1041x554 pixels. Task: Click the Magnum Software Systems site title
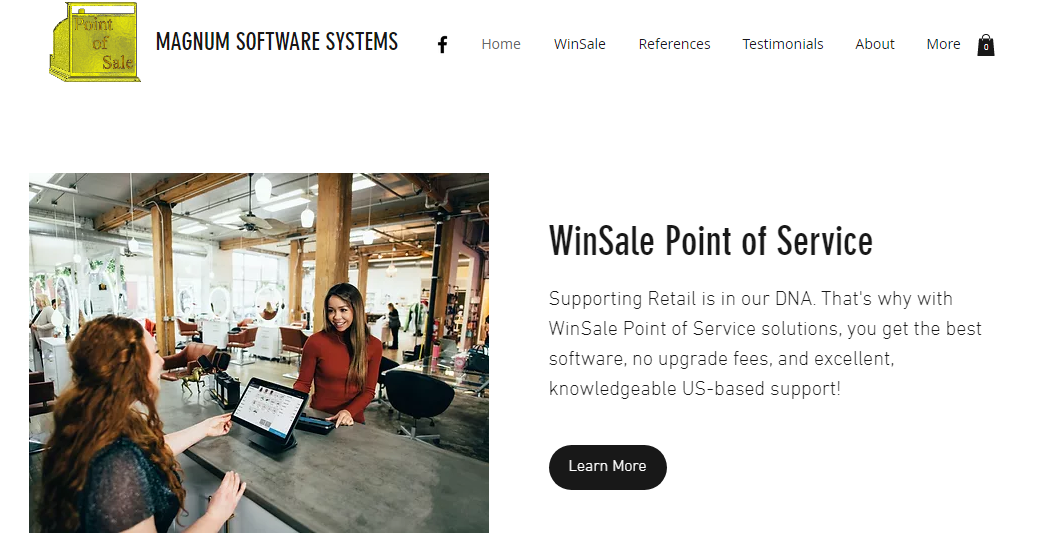277,42
